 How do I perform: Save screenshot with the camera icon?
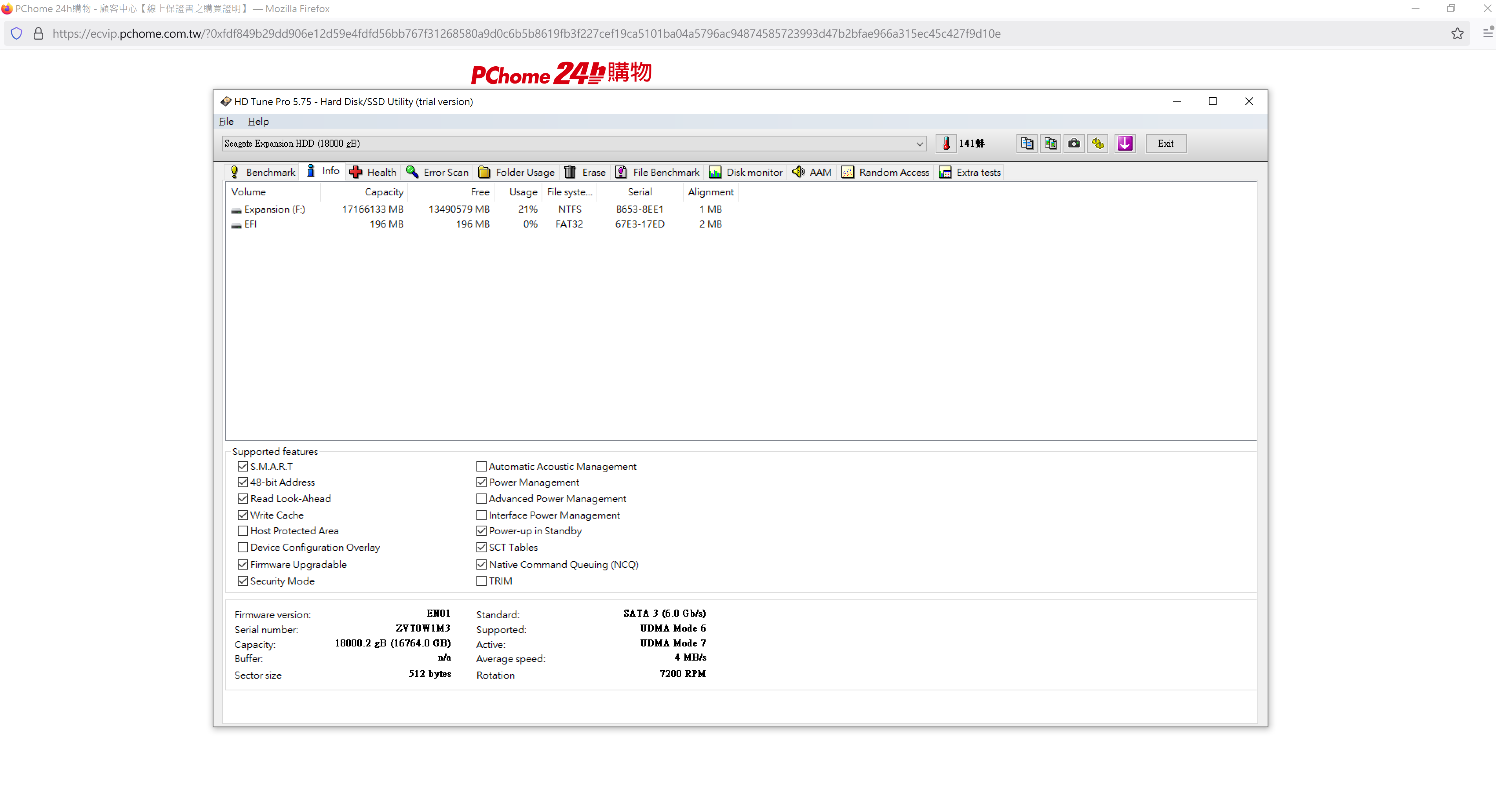tap(1075, 143)
